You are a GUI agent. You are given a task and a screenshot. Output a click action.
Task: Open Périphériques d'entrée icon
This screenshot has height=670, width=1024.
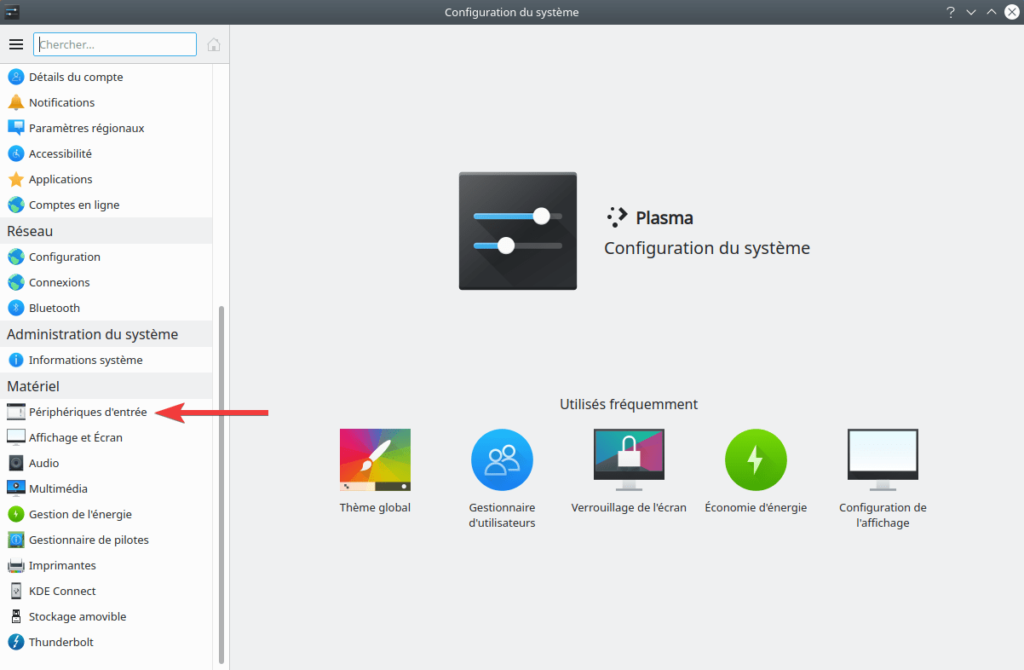[x=16, y=411]
